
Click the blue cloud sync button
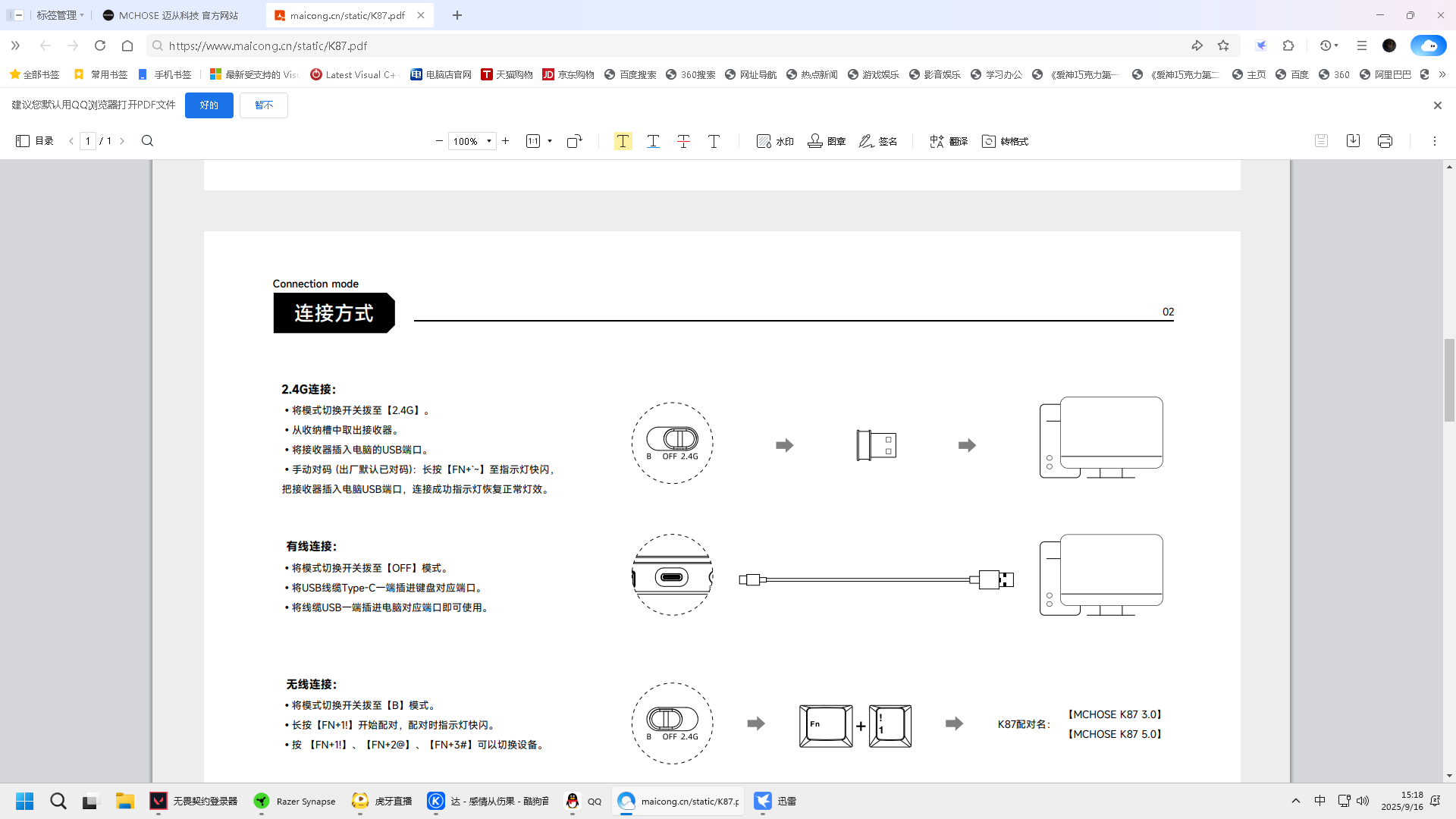coord(1428,45)
